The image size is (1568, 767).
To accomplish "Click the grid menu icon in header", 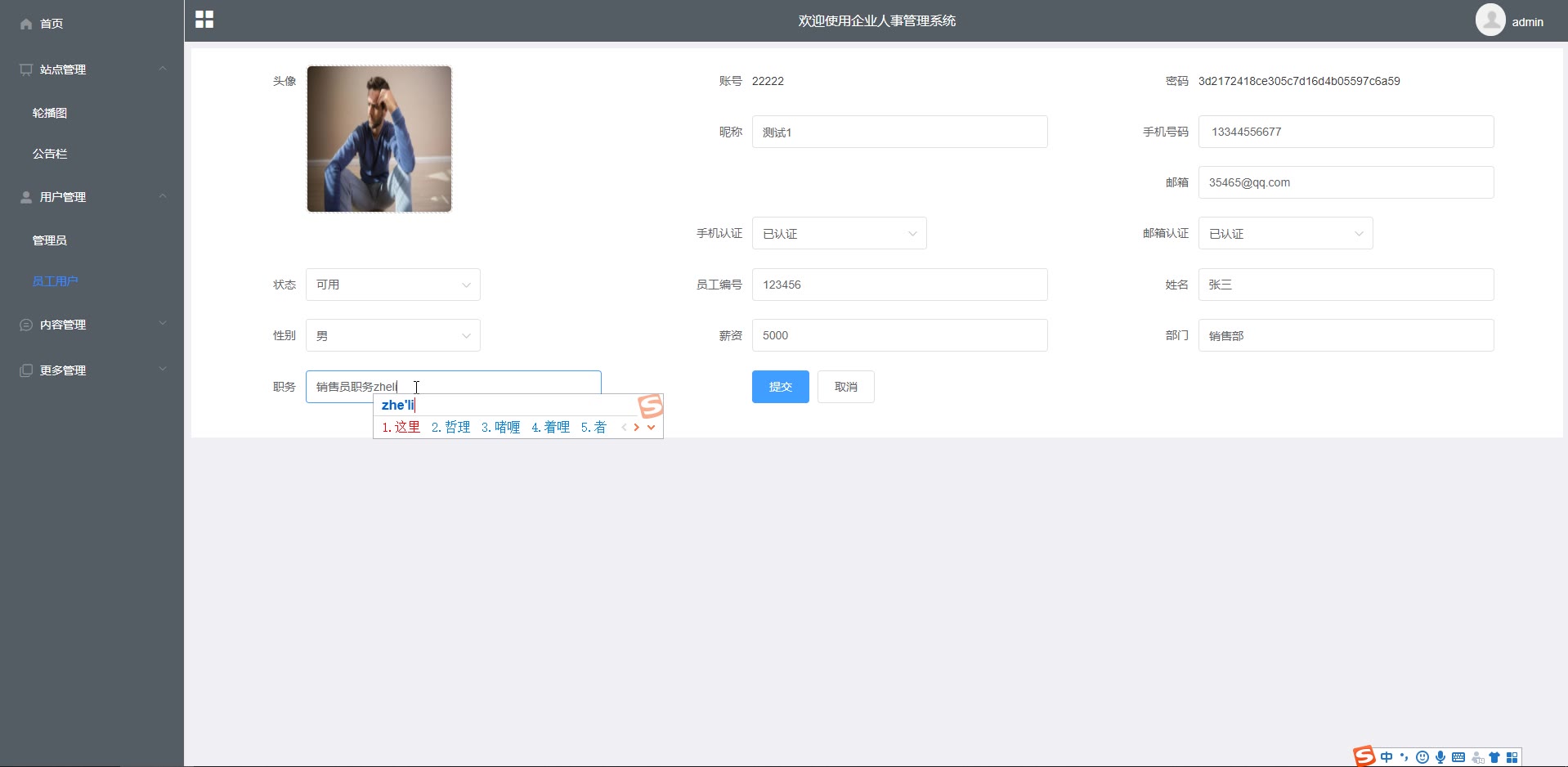I will (x=204, y=20).
